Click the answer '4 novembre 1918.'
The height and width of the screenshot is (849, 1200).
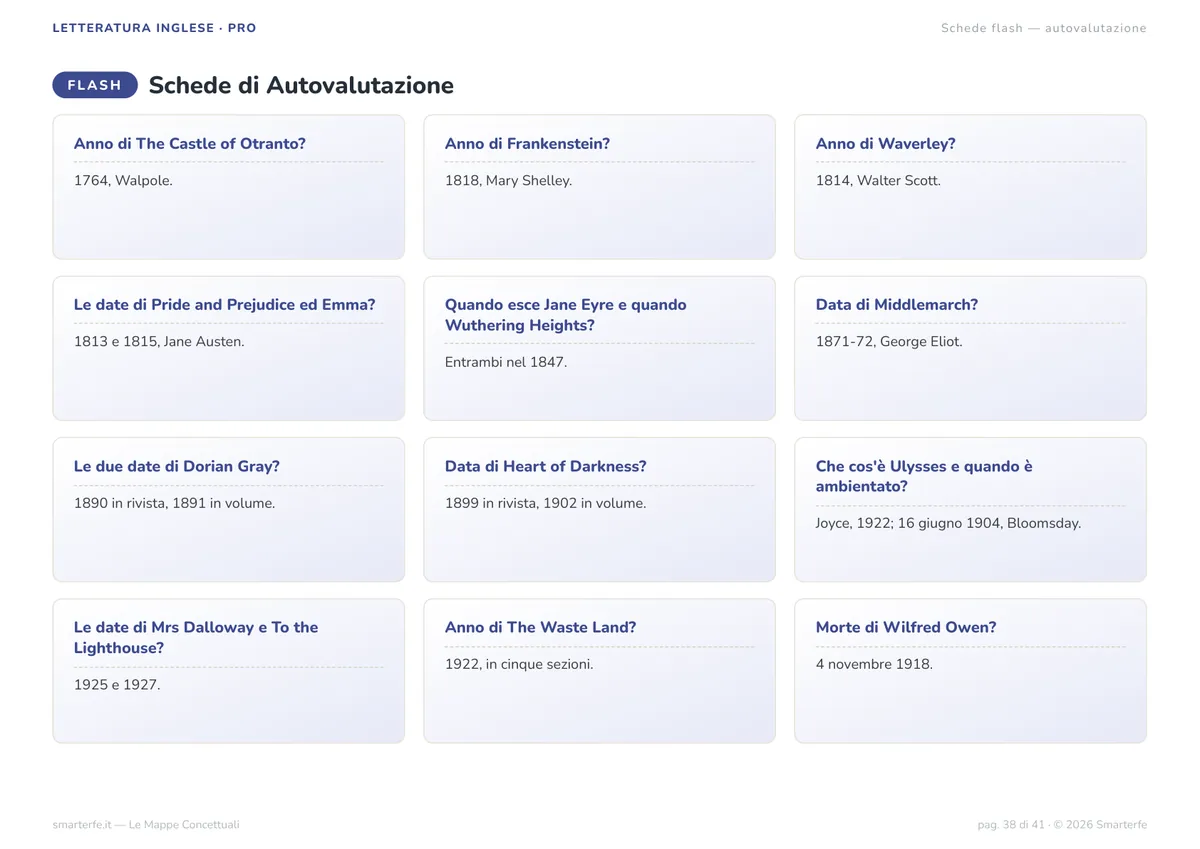click(x=874, y=664)
